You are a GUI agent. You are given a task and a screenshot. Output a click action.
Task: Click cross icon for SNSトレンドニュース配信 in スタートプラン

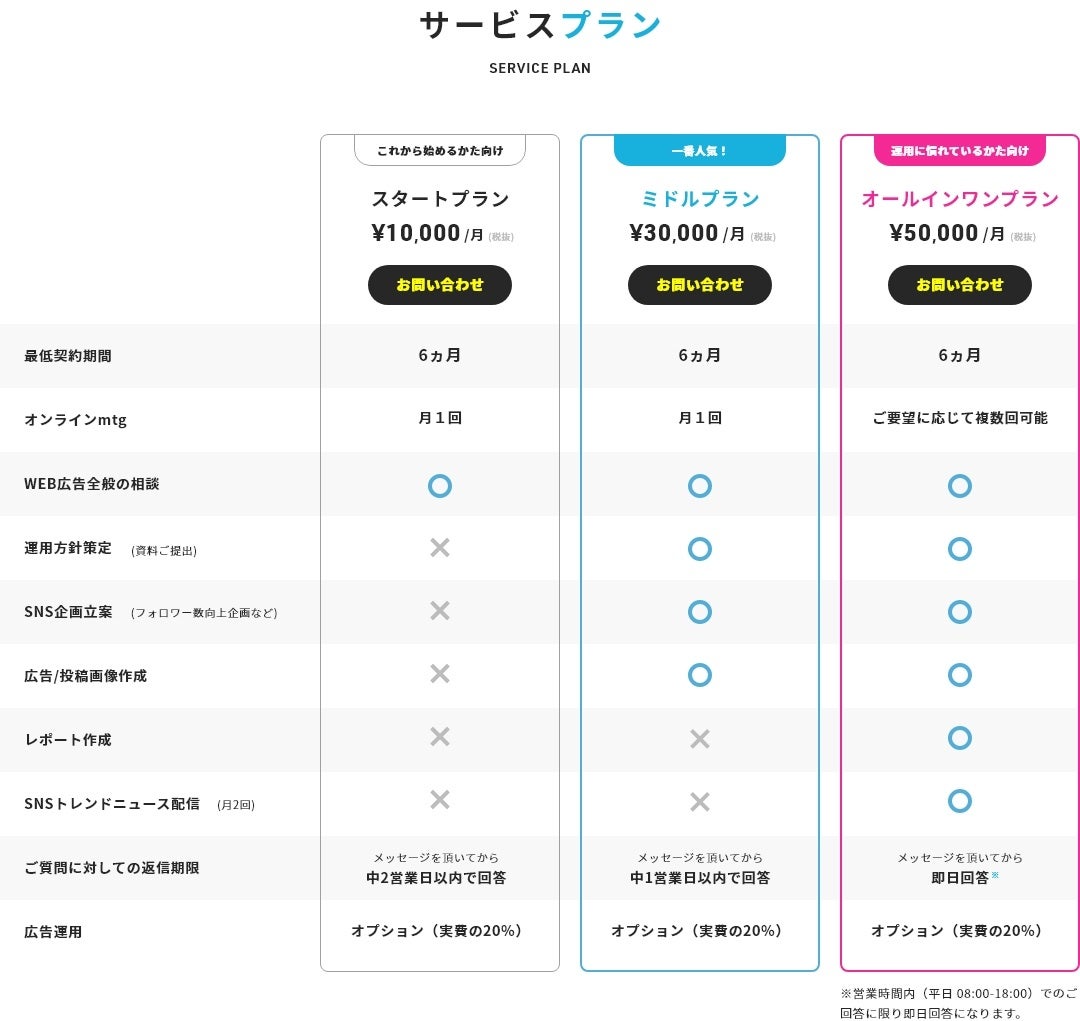(440, 799)
